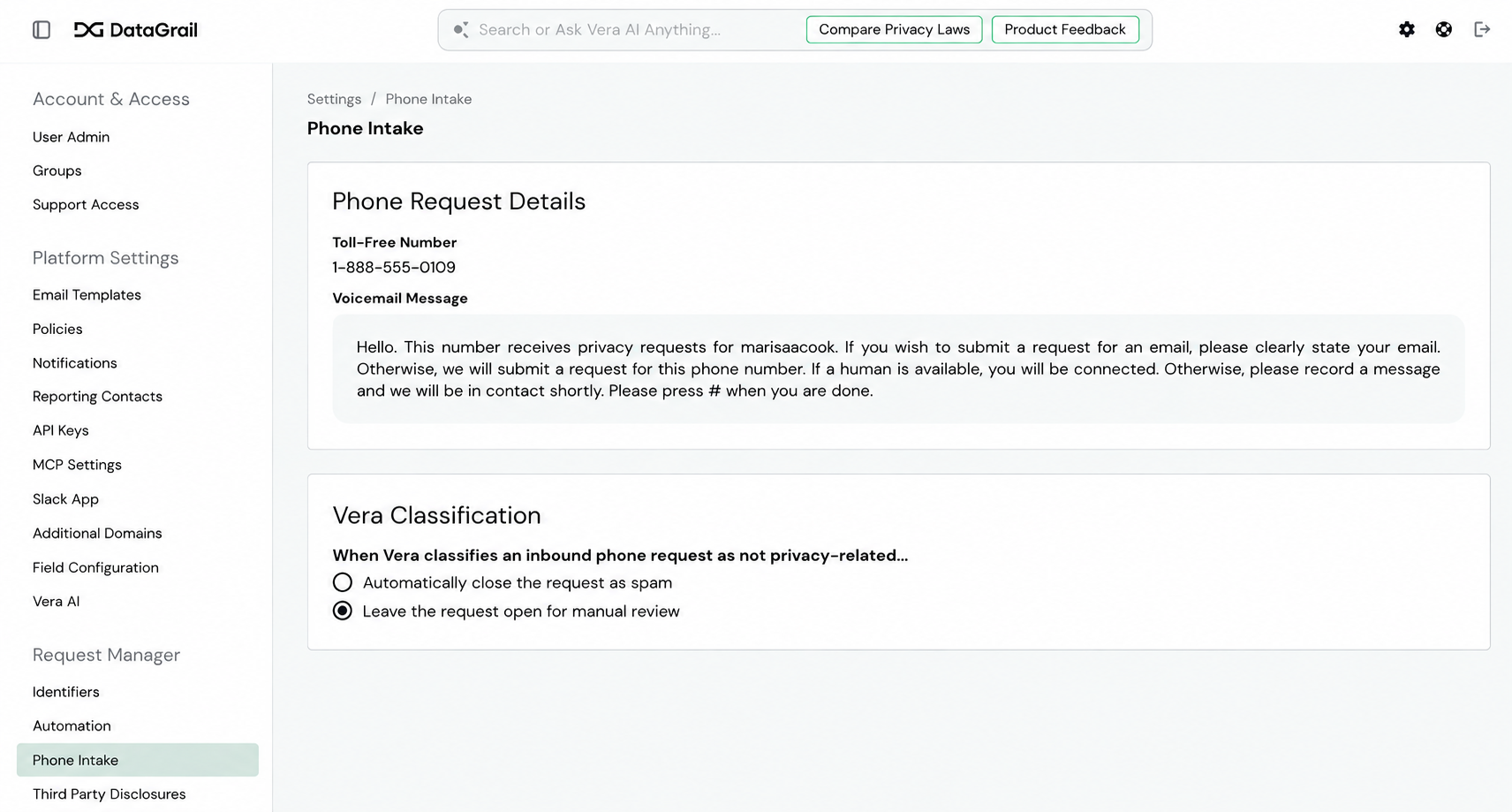Open Slack App settings
The height and width of the screenshot is (812, 1512).
point(65,499)
